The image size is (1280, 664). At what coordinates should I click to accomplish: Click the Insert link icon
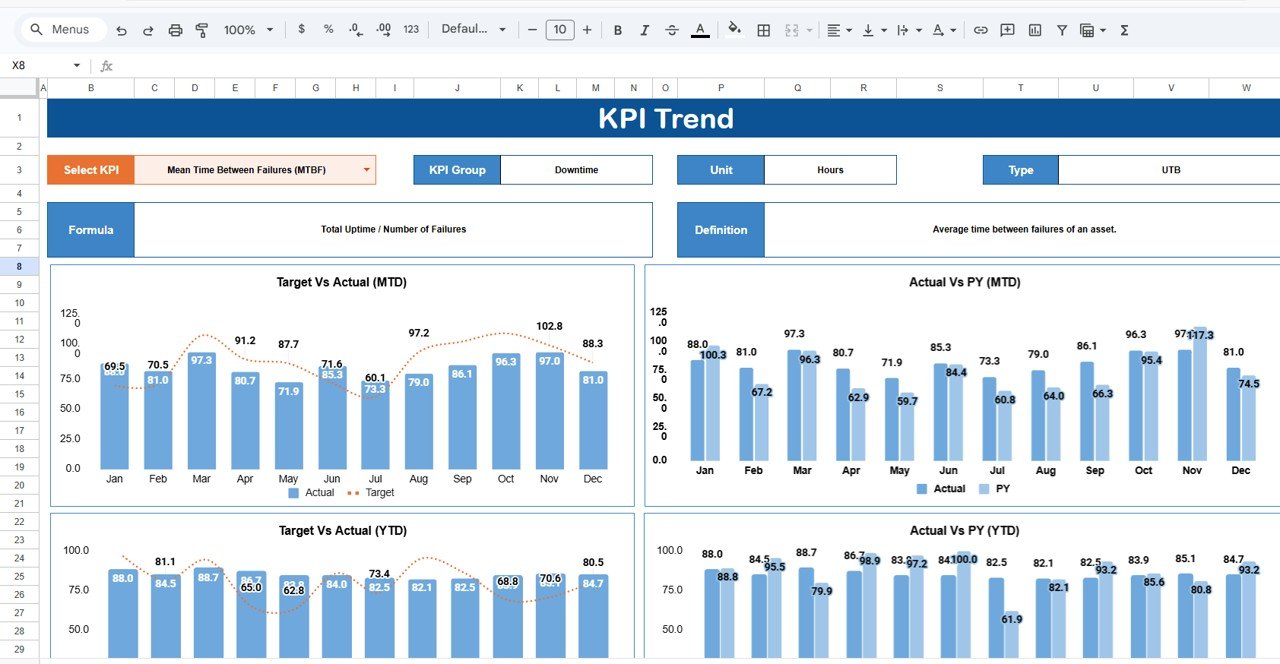tap(981, 30)
